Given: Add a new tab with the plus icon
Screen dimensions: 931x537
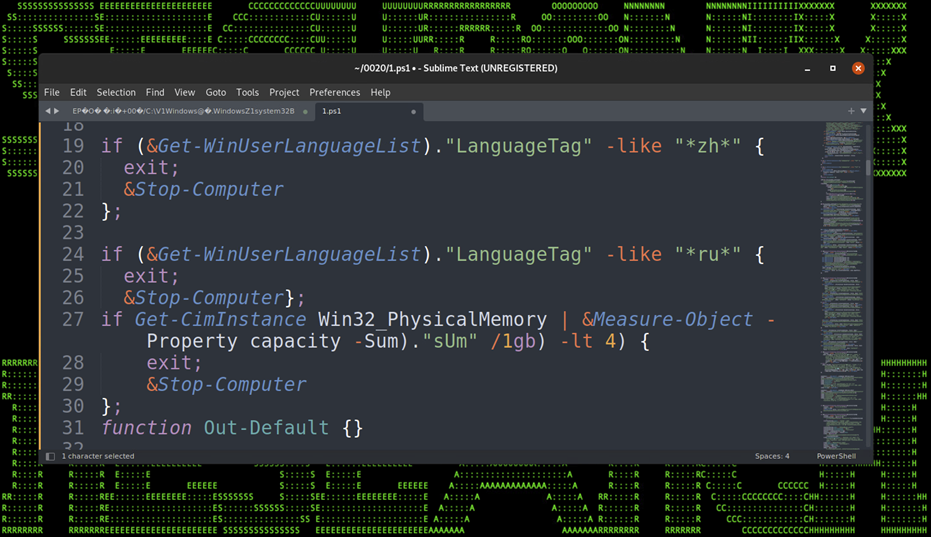Looking at the screenshot, I should pyautogui.click(x=851, y=111).
